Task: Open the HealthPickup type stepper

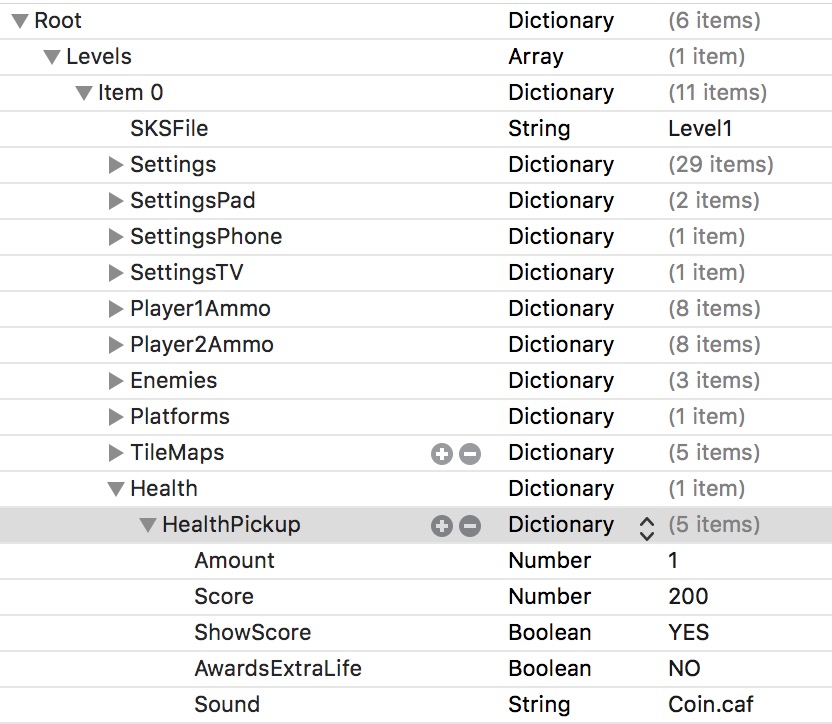Action: 646,526
